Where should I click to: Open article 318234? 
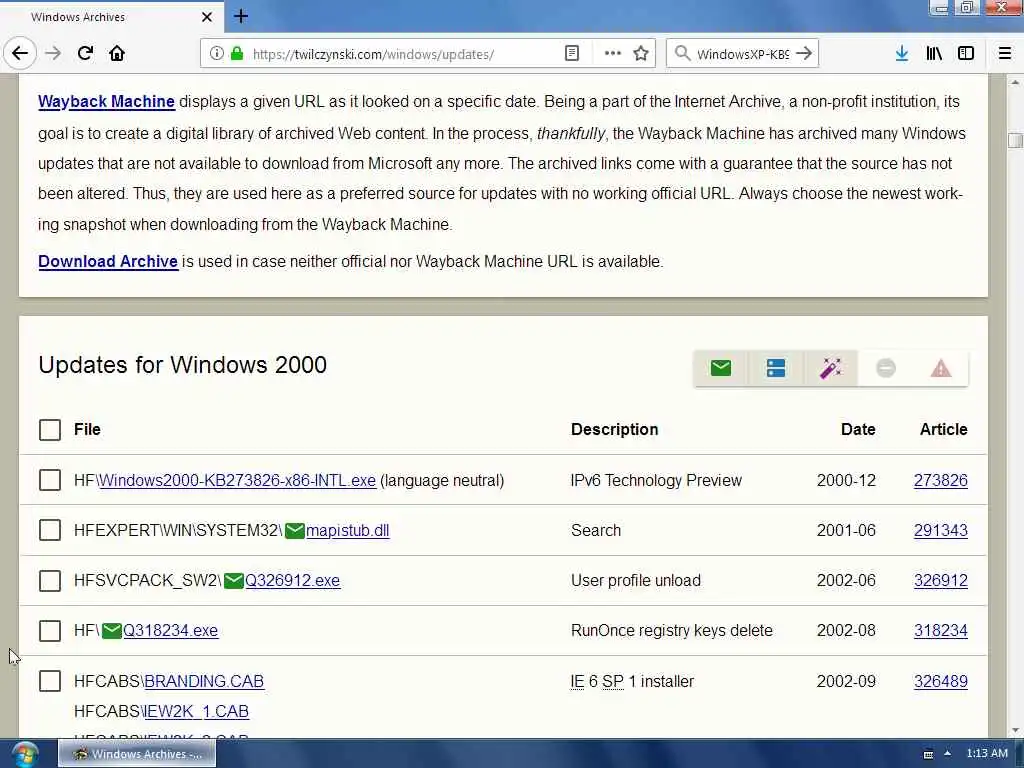coord(940,631)
